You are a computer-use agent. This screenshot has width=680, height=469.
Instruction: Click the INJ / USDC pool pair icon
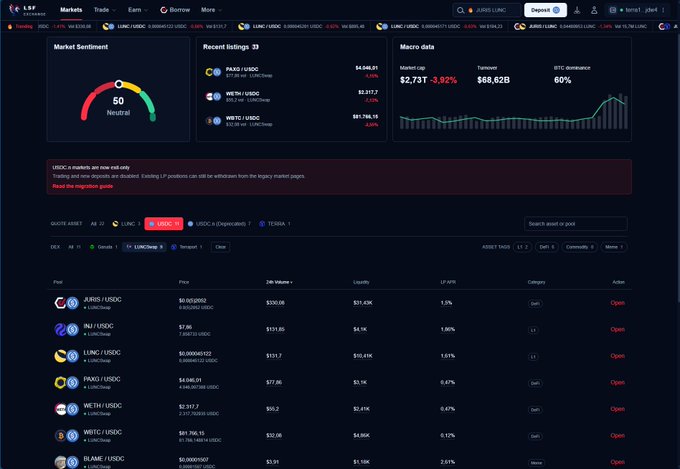coord(66,329)
